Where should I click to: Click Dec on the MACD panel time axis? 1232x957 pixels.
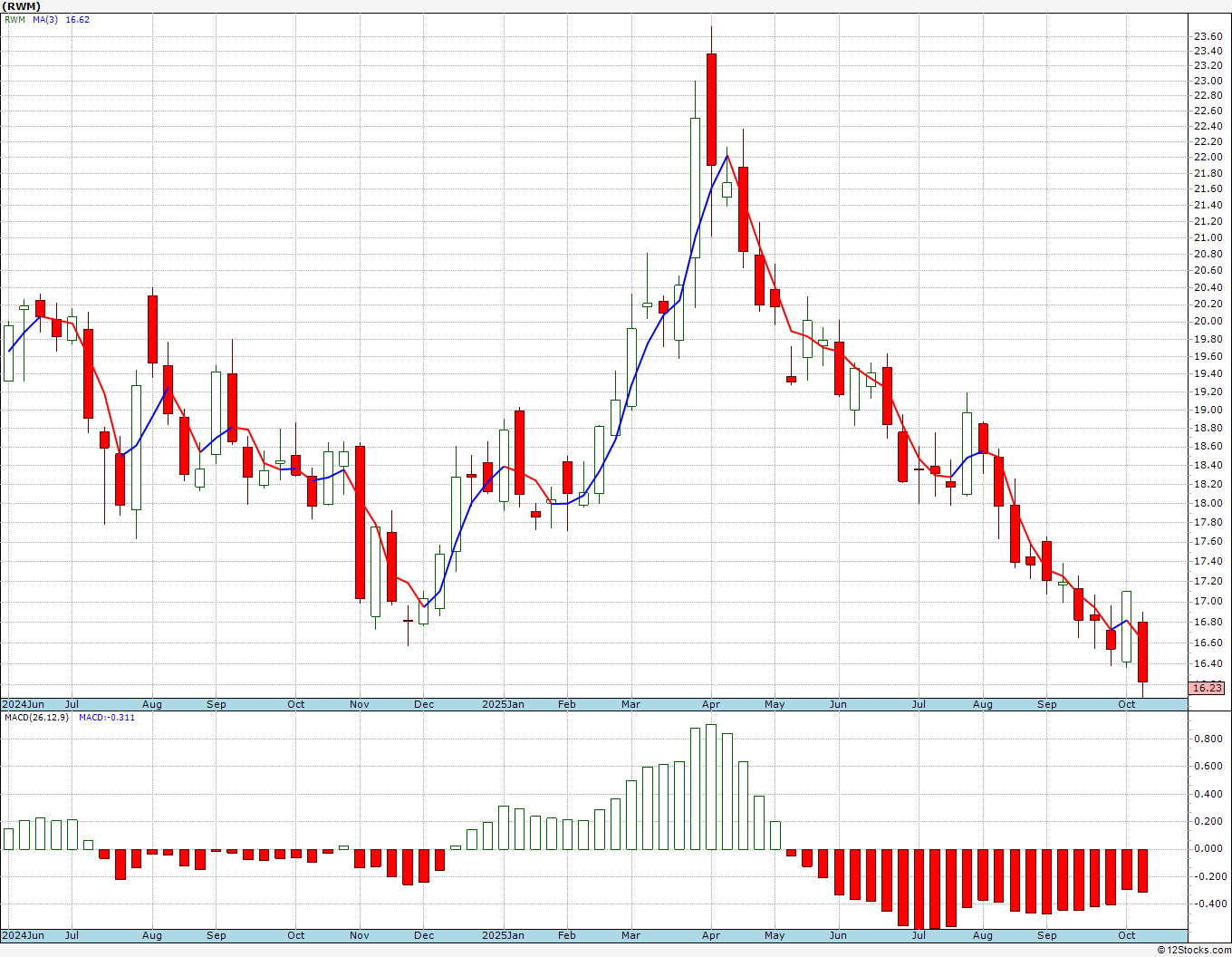click(424, 935)
